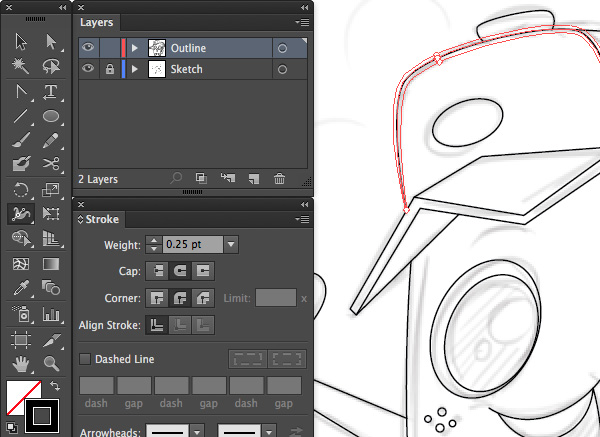Open the Layers panel flyout menu
The image size is (600, 437).
pyautogui.click(x=302, y=21)
